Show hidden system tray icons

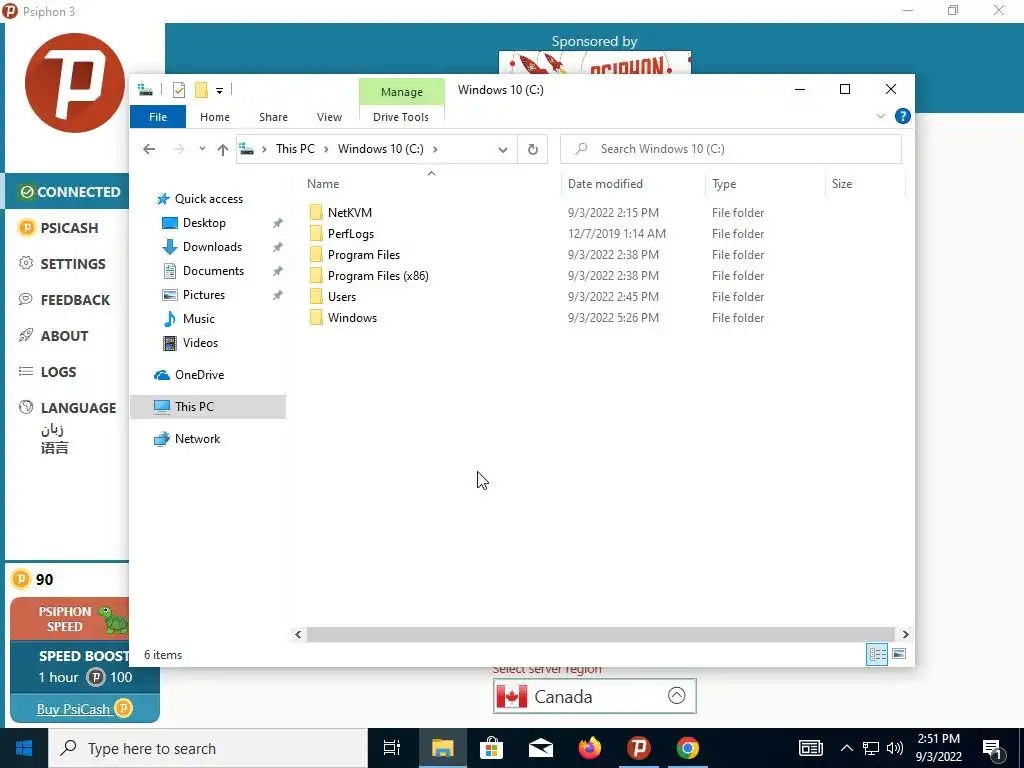(846, 748)
